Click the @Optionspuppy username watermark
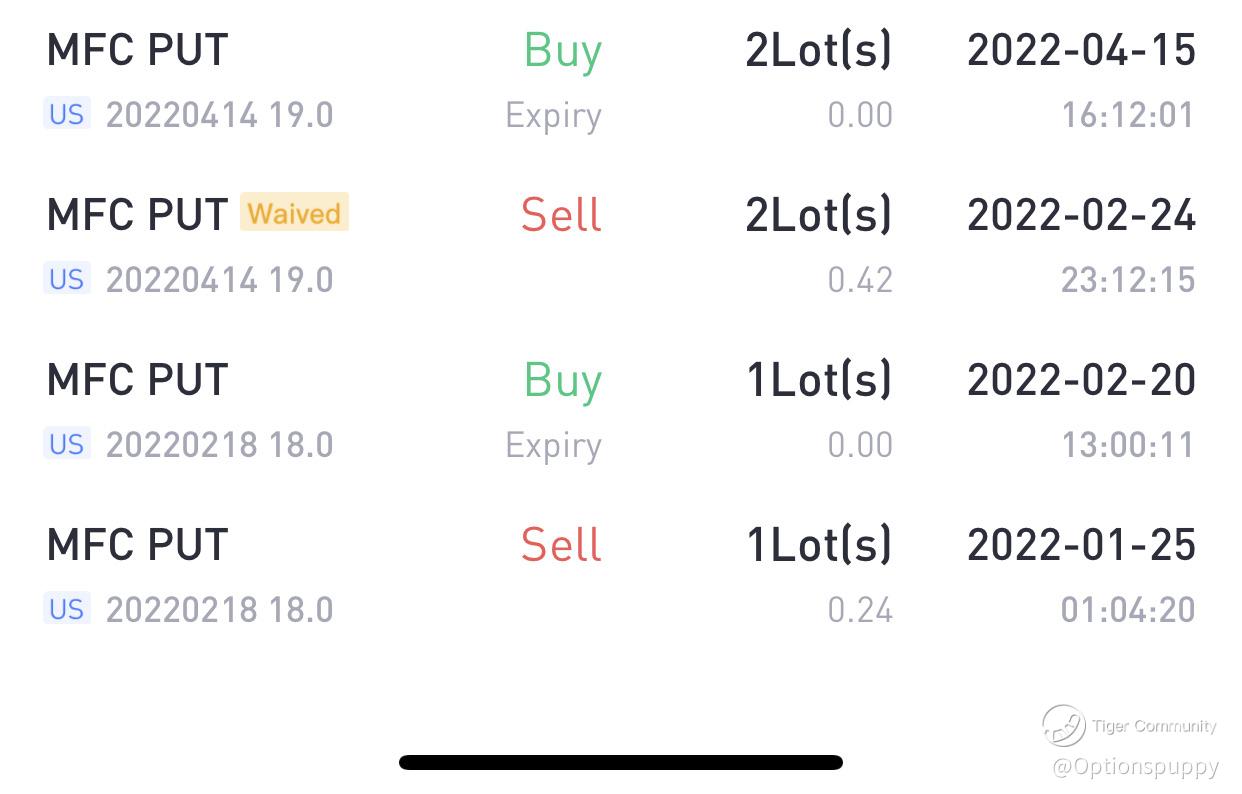 tap(1135, 767)
